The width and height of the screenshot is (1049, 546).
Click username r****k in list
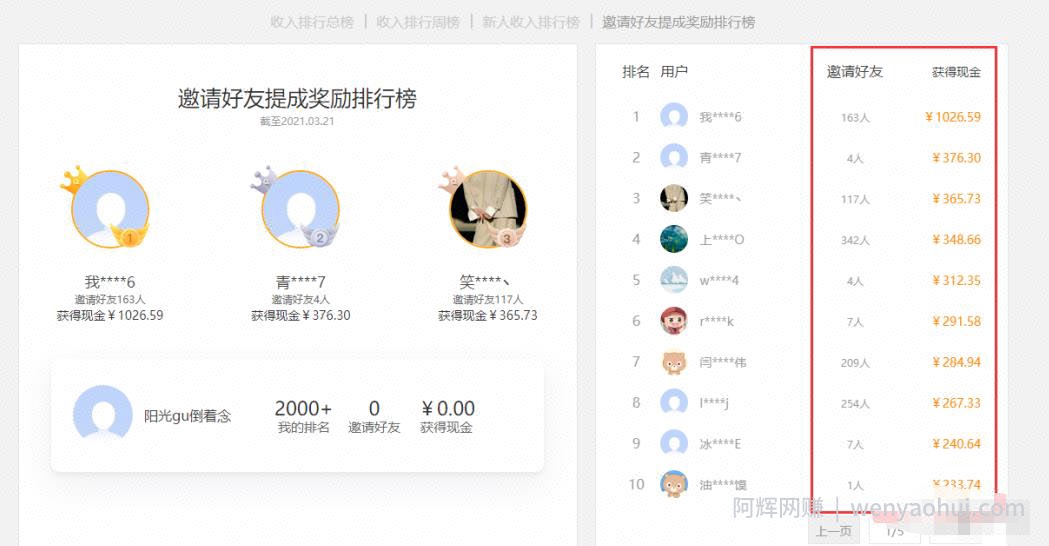click(x=717, y=321)
